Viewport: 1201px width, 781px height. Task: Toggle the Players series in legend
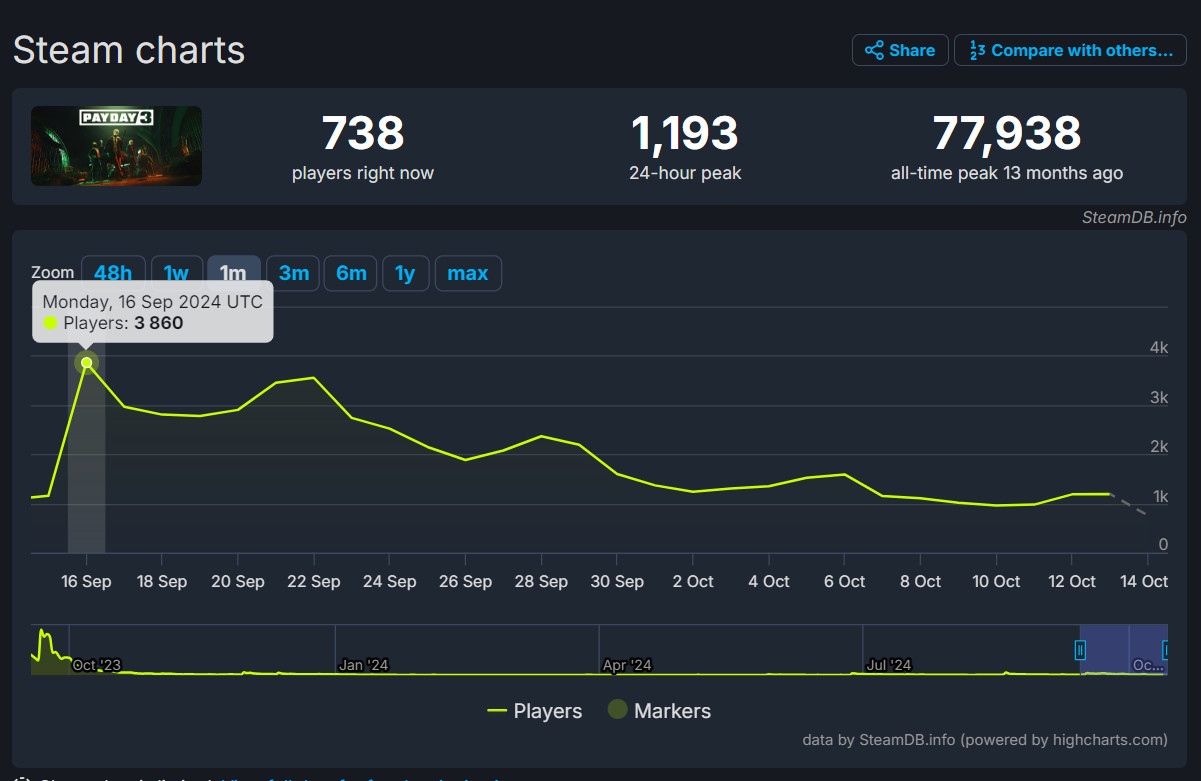[535, 711]
